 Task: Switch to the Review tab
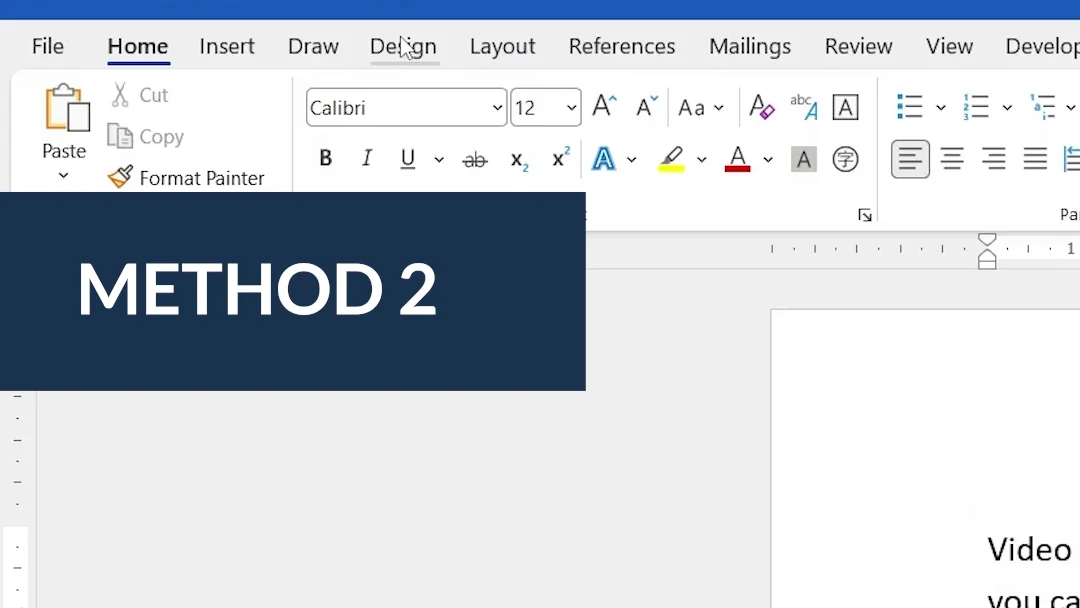(x=858, y=46)
